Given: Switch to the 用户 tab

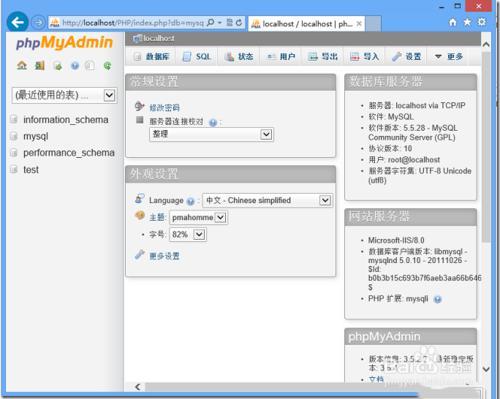Looking at the screenshot, I should [282, 57].
